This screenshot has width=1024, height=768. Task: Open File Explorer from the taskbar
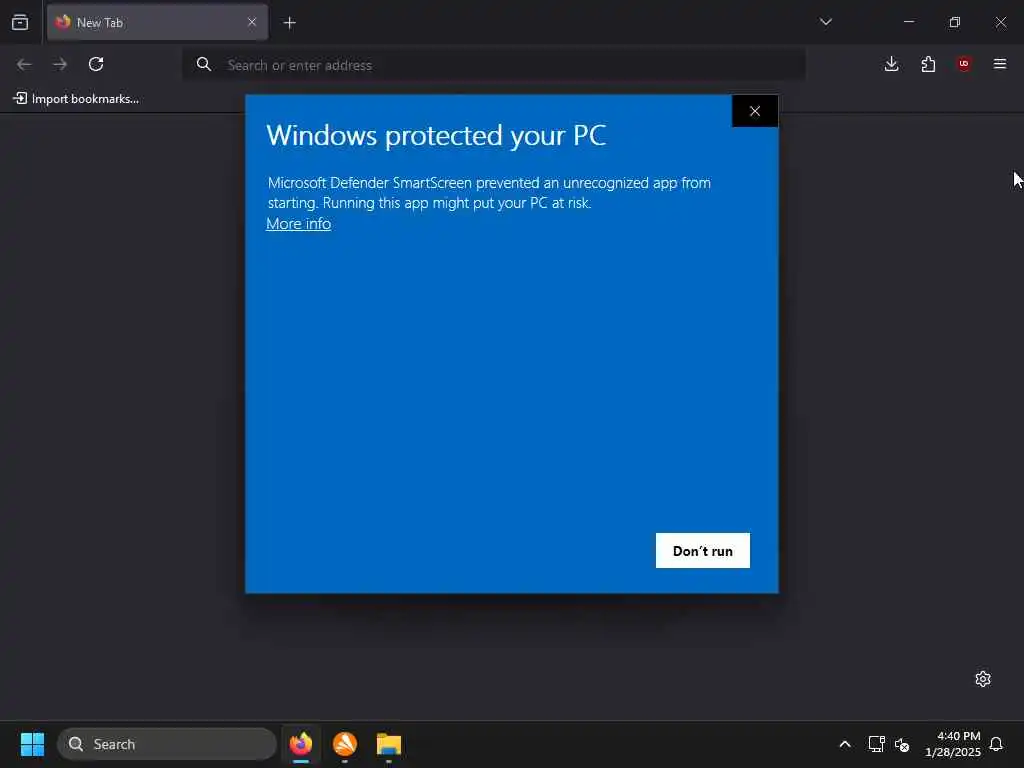(x=389, y=744)
